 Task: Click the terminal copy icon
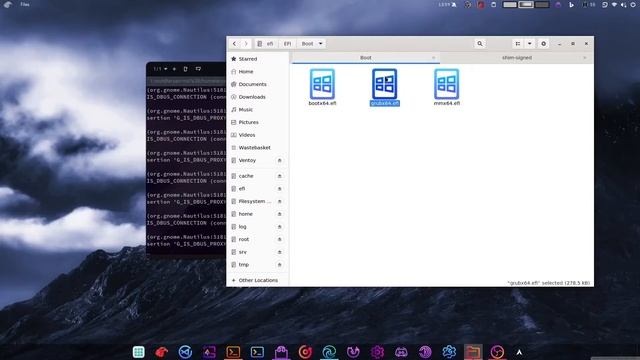coord(186,69)
